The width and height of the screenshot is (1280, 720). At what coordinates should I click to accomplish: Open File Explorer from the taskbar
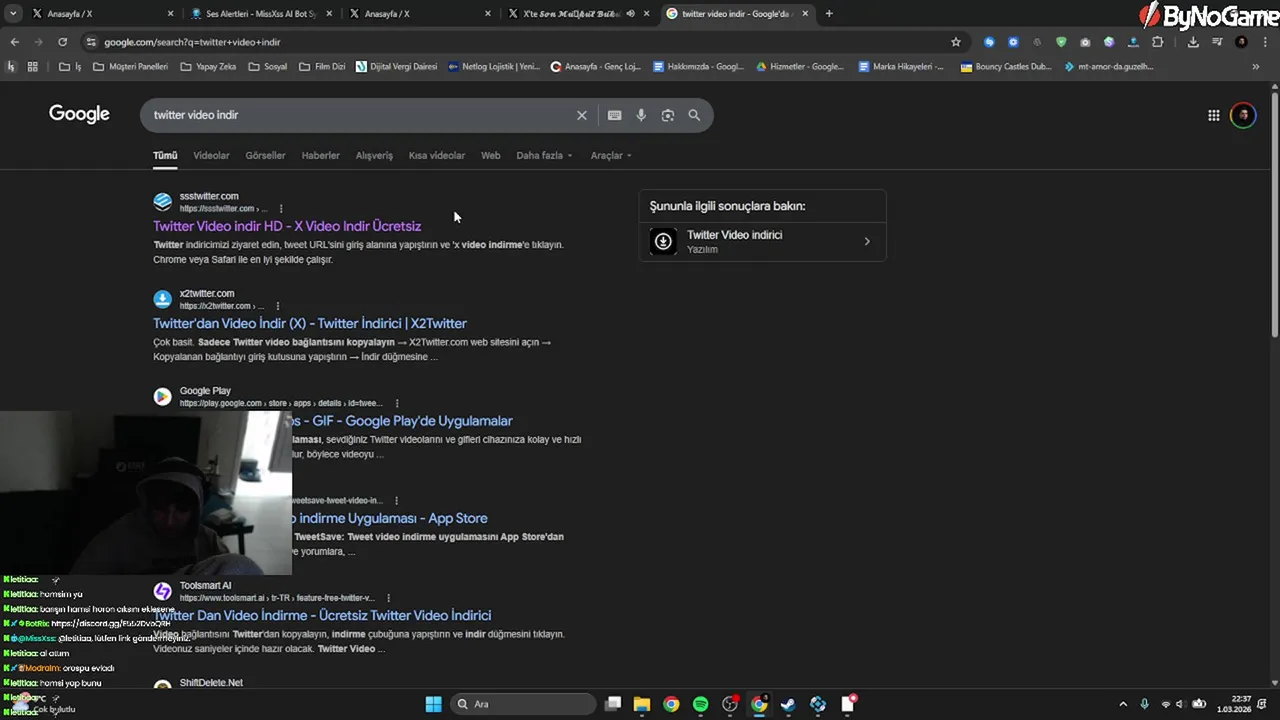(642, 704)
